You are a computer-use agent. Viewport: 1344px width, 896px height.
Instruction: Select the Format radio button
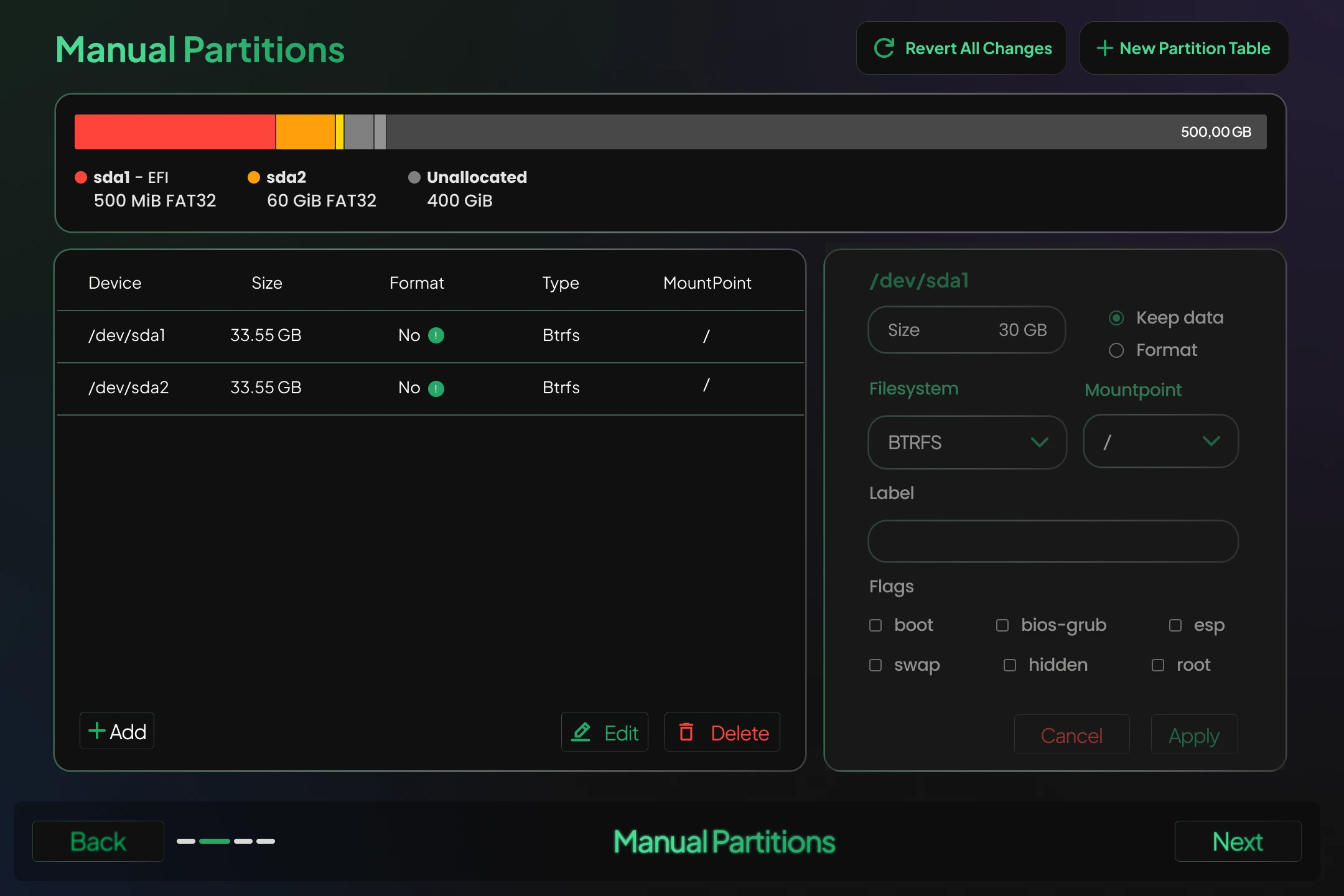[x=1116, y=350]
